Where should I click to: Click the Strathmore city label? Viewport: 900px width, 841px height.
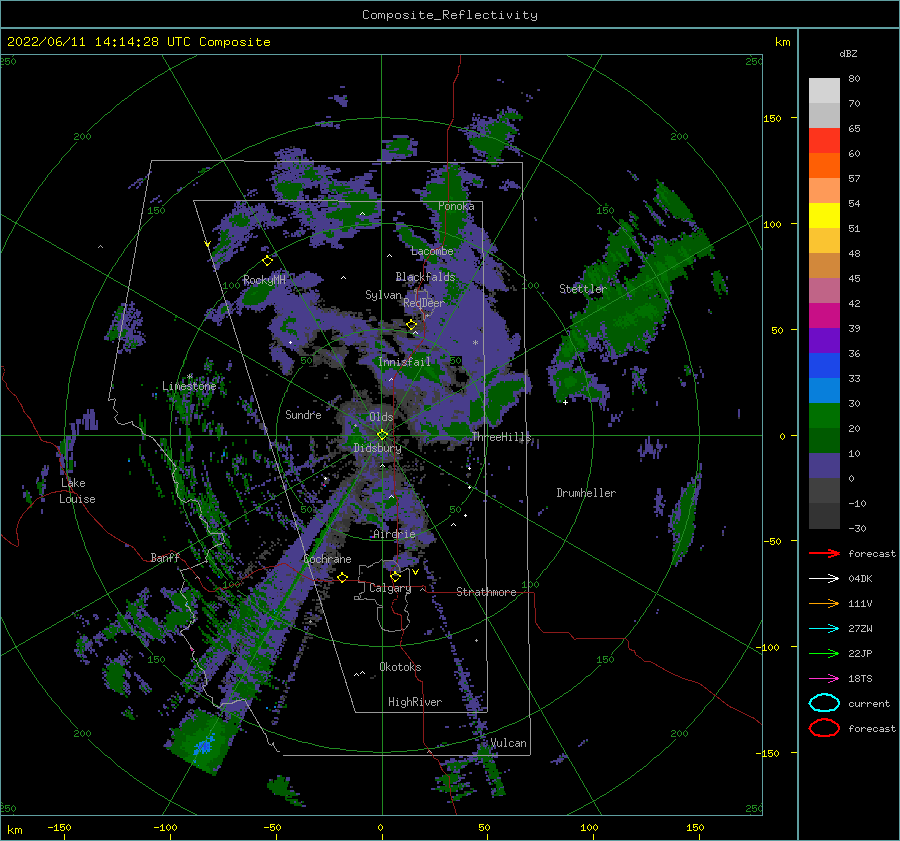pos(486,592)
